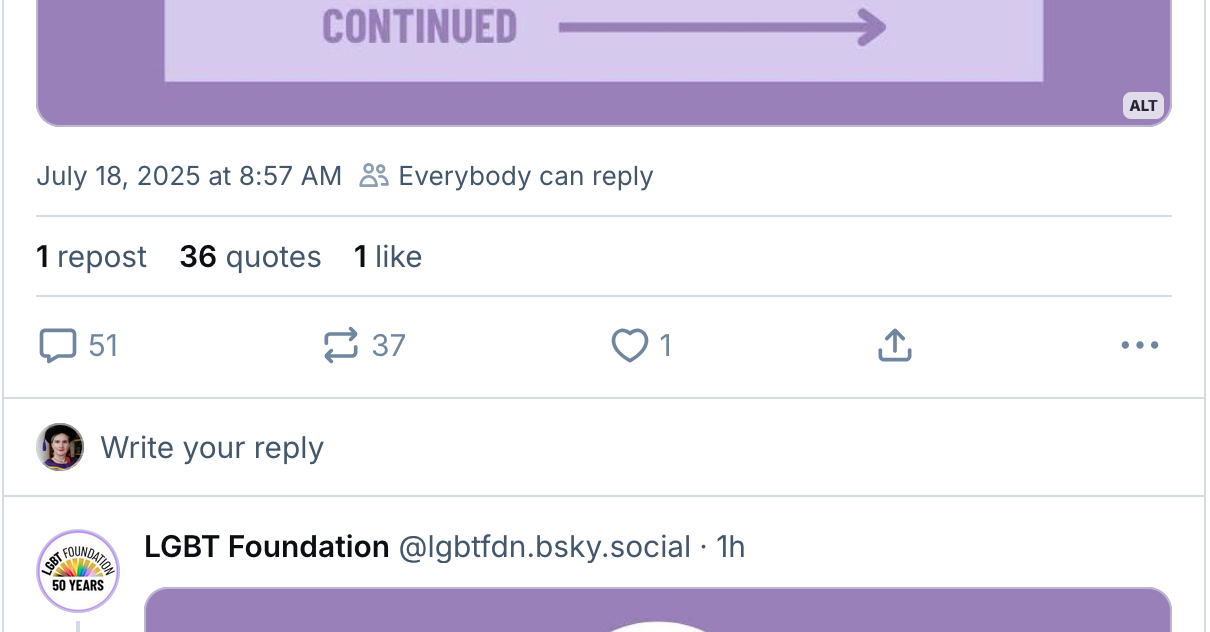View the 1 like list

tap(388, 257)
